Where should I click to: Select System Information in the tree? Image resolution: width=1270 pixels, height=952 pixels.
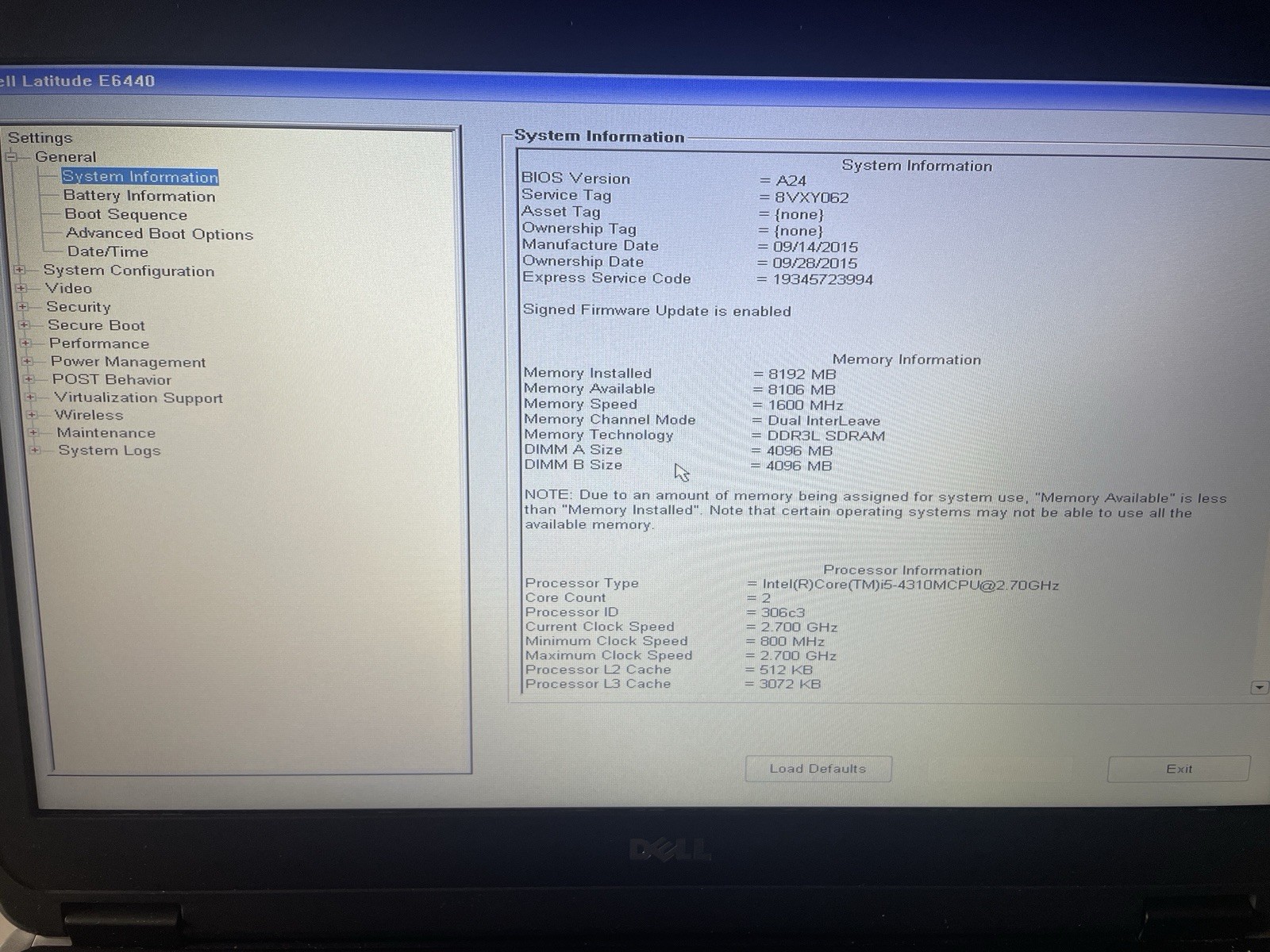(x=140, y=177)
